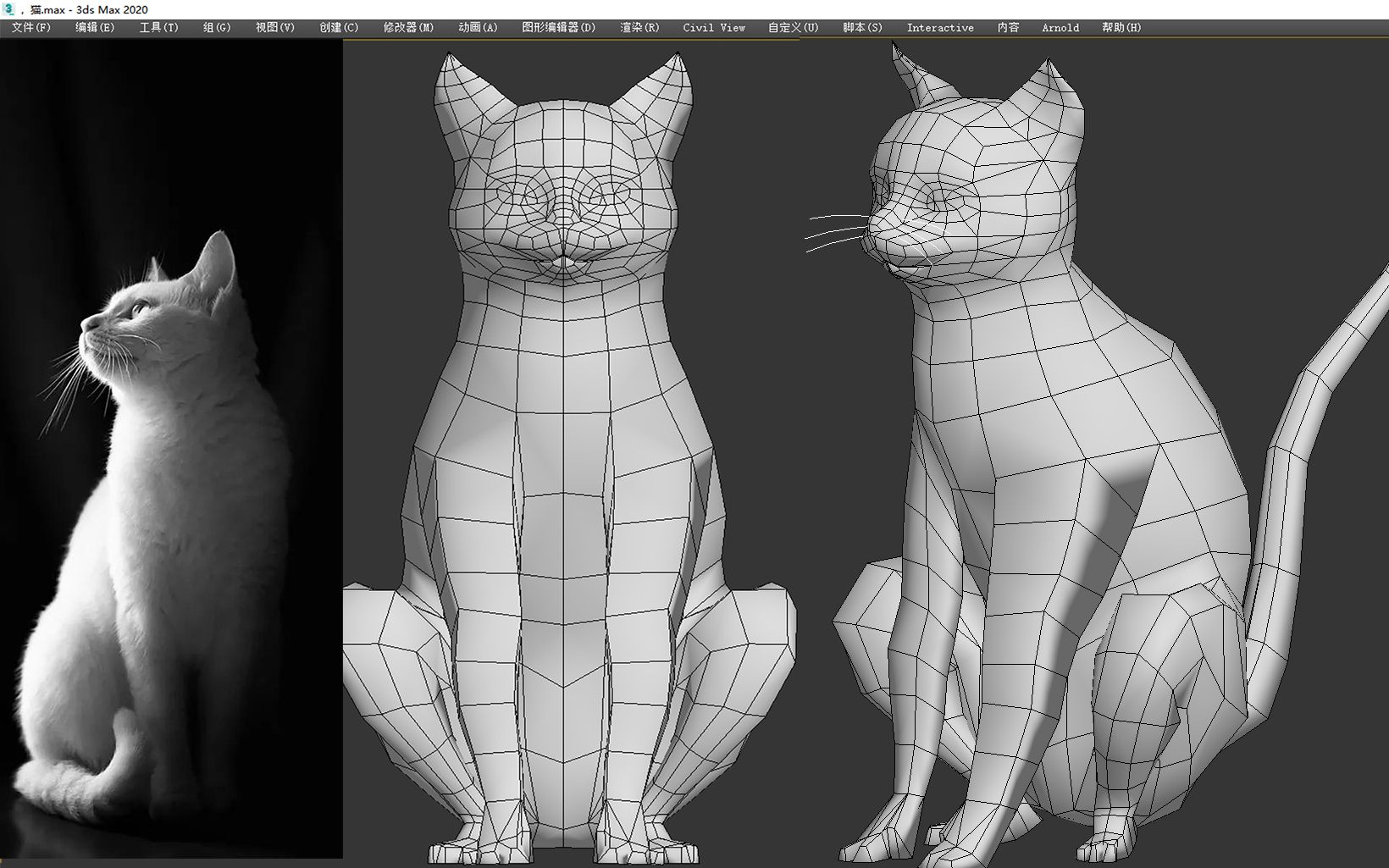Image resolution: width=1389 pixels, height=868 pixels.
Task: Open the 工具(T) tools menu
Action: point(159,27)
